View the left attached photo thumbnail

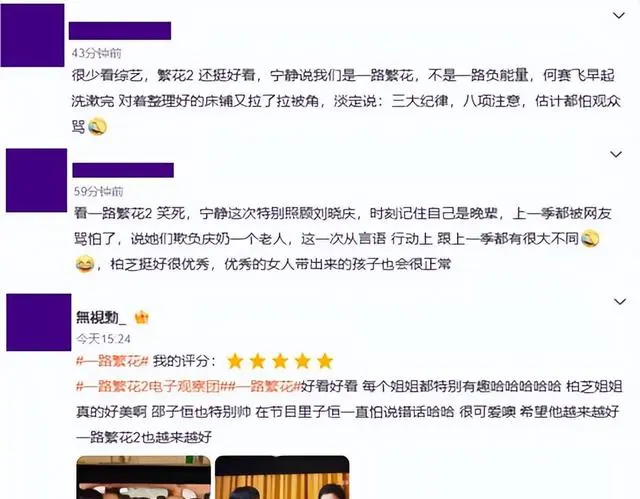click(x=144, y=477)
